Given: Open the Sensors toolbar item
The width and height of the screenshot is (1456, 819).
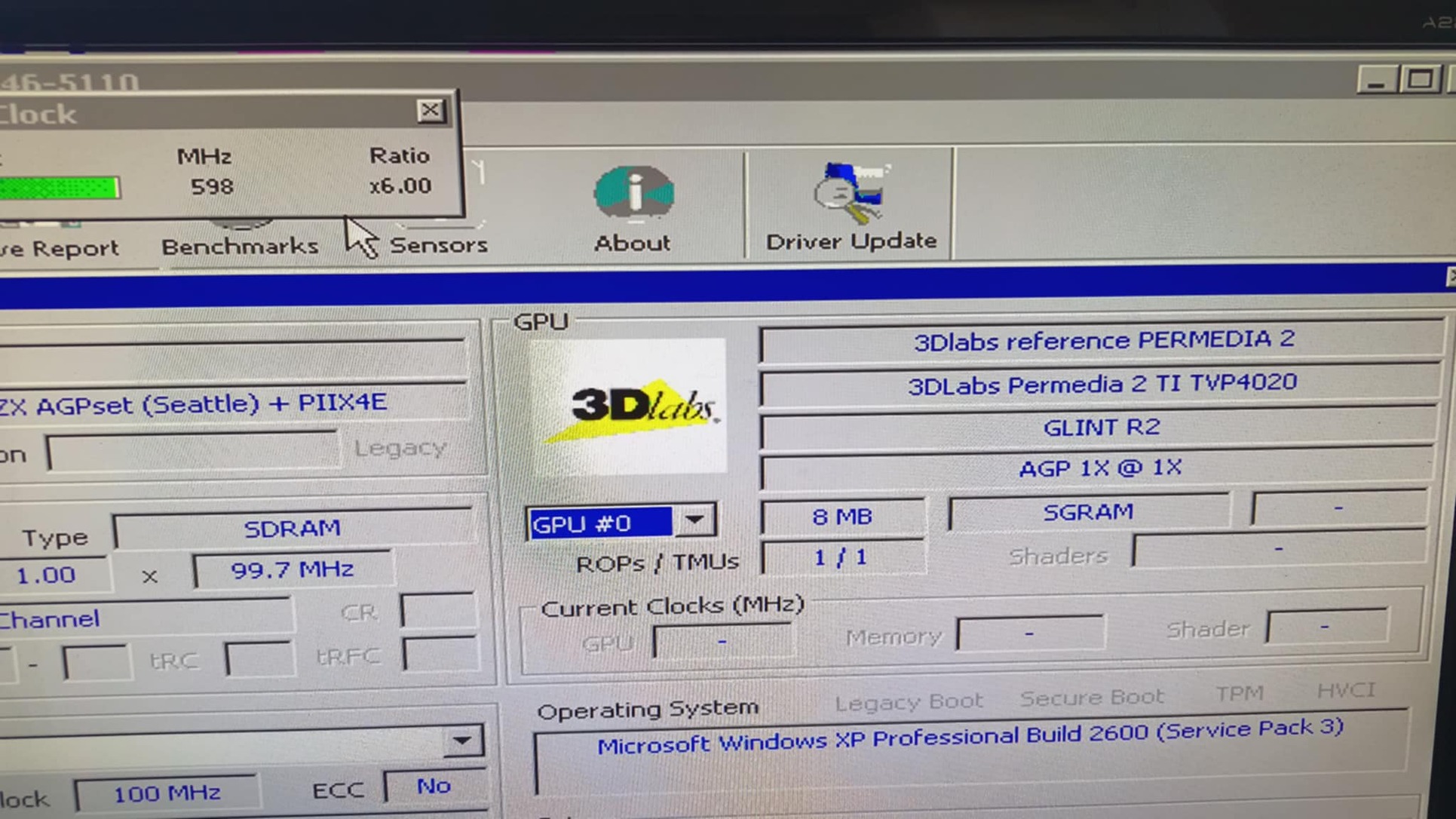Looking at the screenshot, I should click(x=438, y=244).
